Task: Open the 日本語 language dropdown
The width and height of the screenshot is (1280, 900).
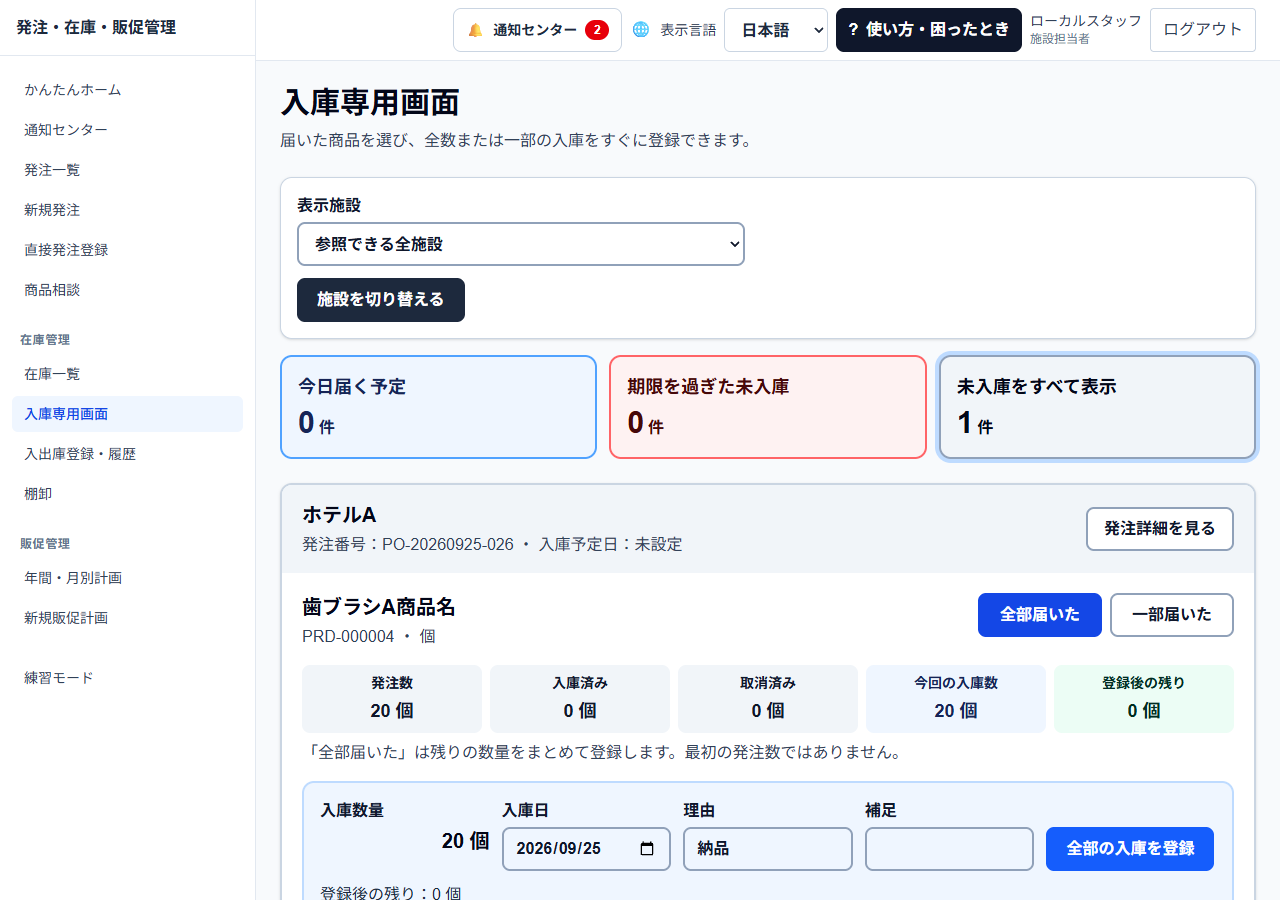Action: (x=776, y=30)
